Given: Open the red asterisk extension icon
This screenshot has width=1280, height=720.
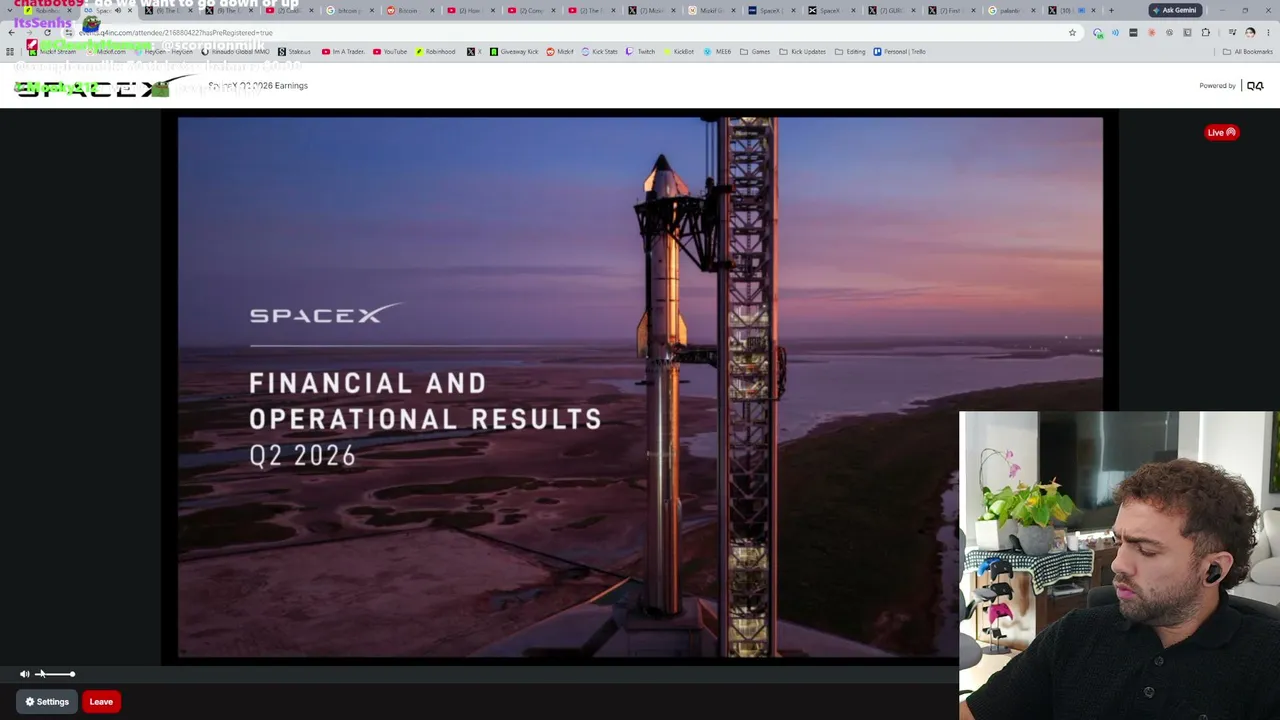Looking at the screenshot, I should pos(1151,33).
